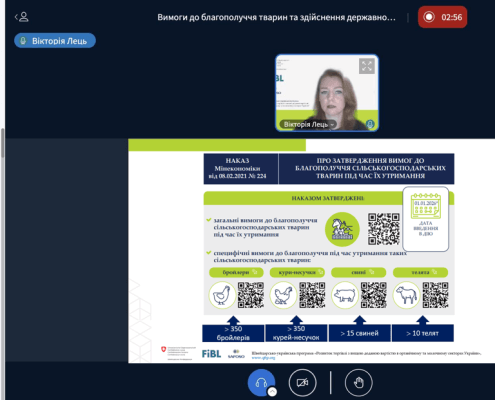The width and height of the screenshot is (495, 400).
Task: Click the Вікторія Лець webcam thumbnail
Action: click(327, 93)
